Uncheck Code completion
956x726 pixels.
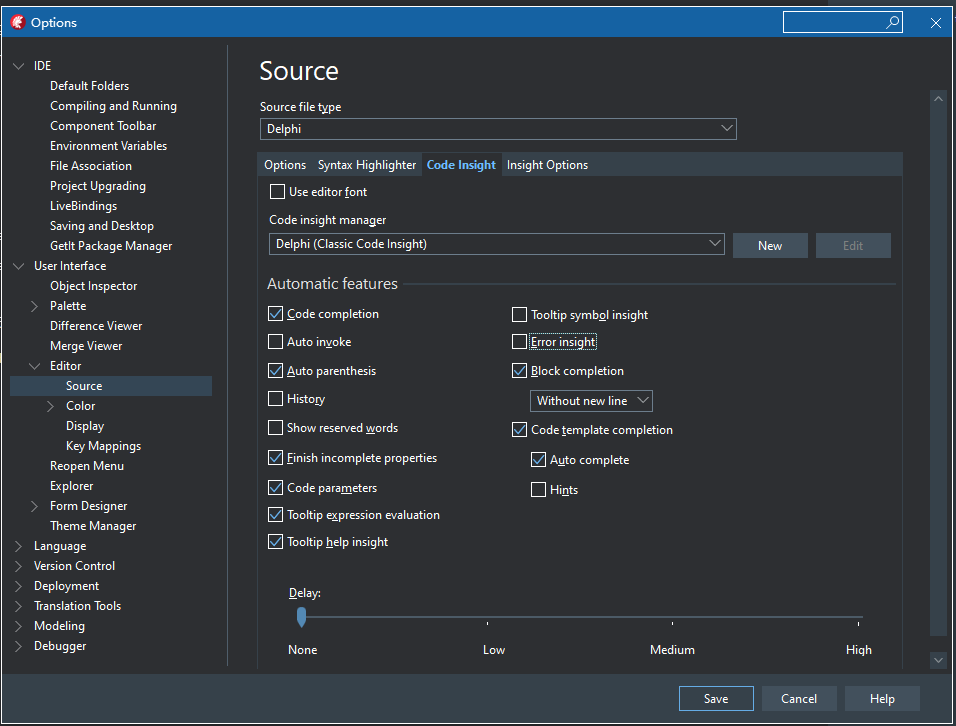click(x=276, y=314)
